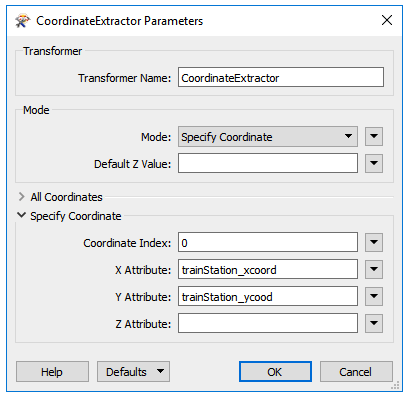410x400 pixels.
Task: Confirm parameters with OK button
Action: [275, 372]
